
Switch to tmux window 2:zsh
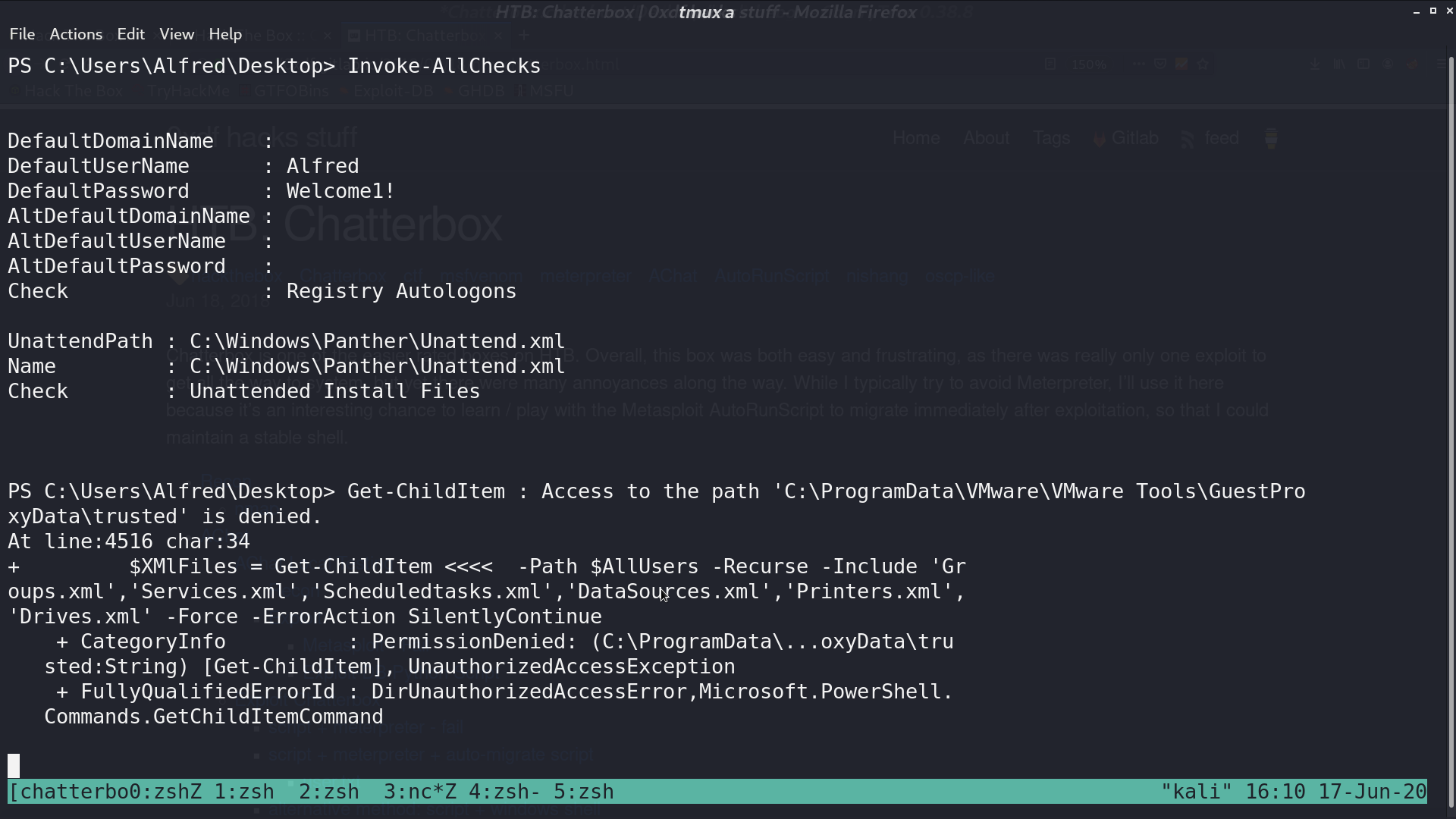click(329, 792)
